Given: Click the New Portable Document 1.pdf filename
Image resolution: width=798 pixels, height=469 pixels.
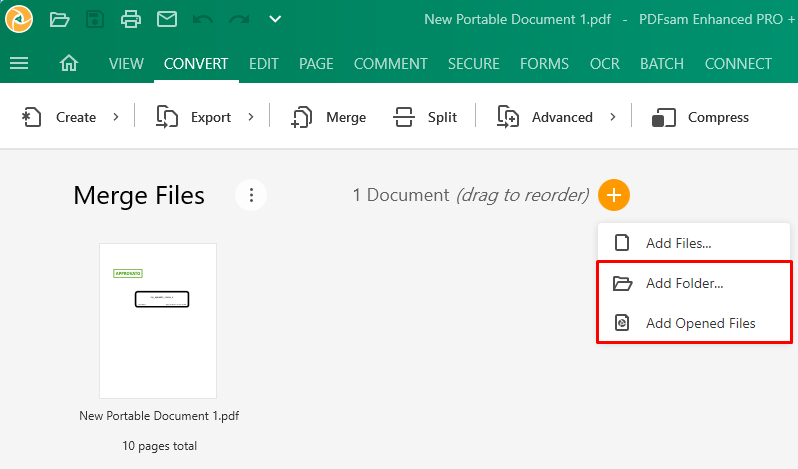Looking at the screenshot, I should pyautogui.click(x=159, y=416).
